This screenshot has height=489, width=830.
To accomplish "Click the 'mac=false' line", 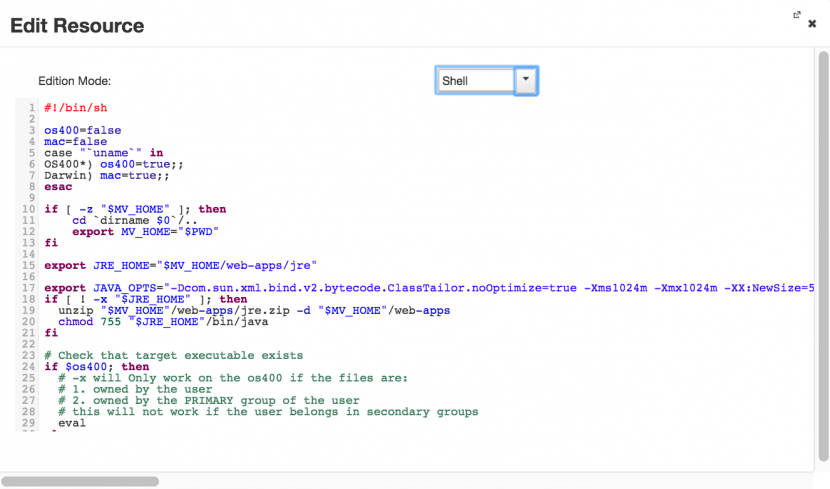I will tap(76, 141).
